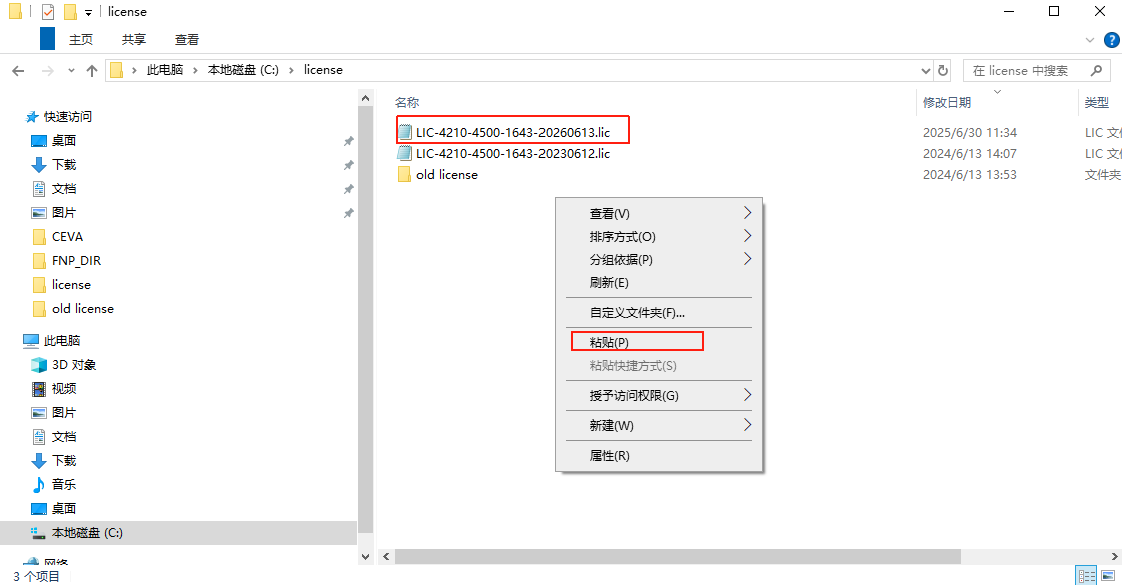Click the horizontal scrollbar right arrow
Viewport: 1122px width, 585px height.
coord(1115,556)
